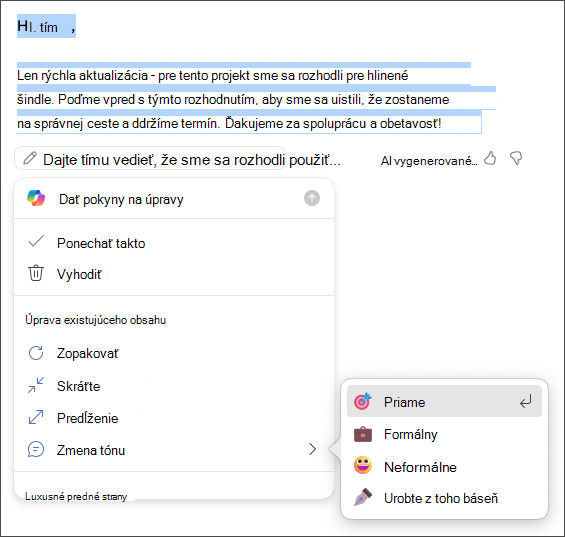The width and height of the screenshot is (565, 537).
Task: Submit edit instructions with the arrow button
Action: point(312,198)
